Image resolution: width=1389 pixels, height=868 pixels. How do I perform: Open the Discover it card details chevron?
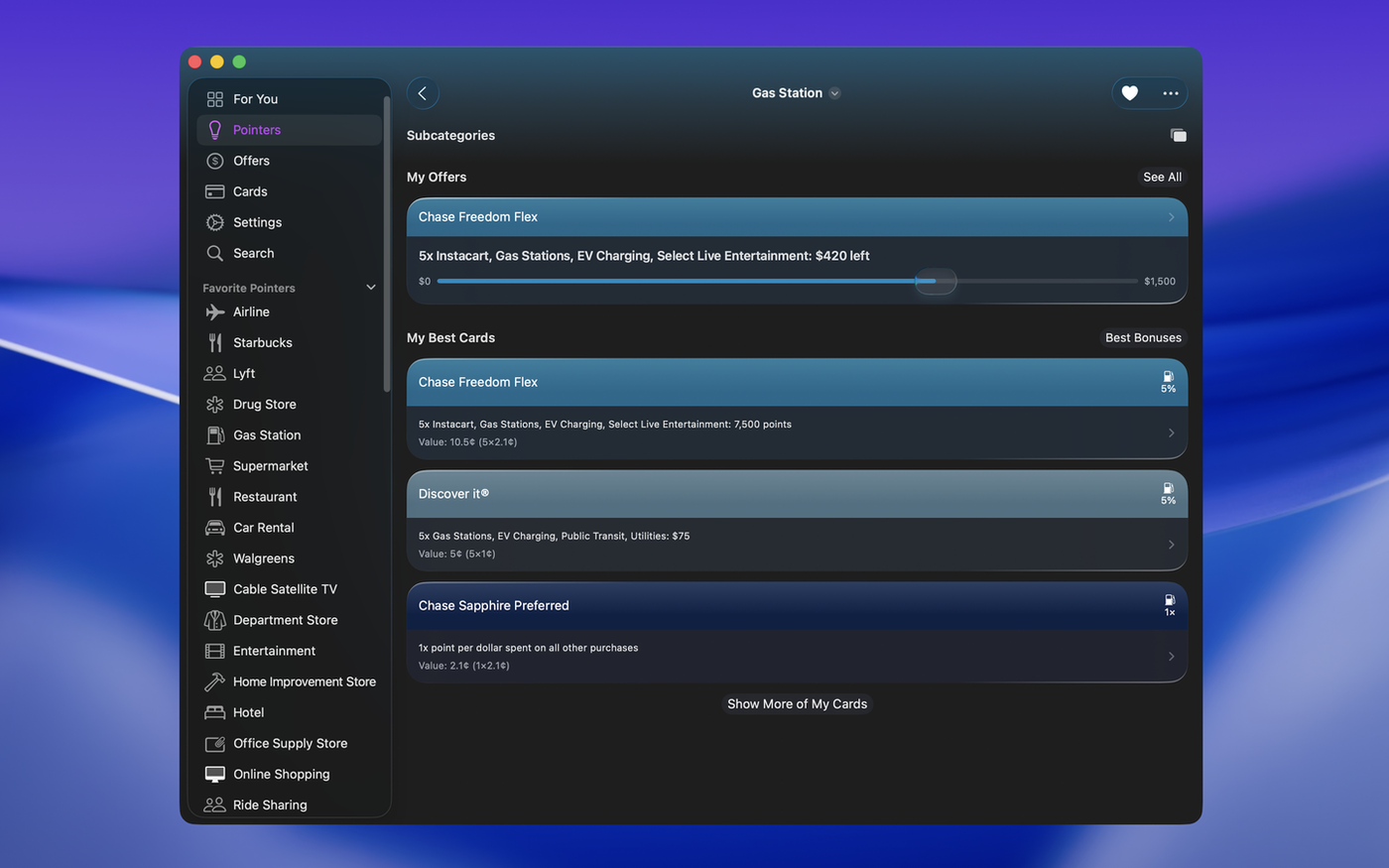click(1172, 545)
